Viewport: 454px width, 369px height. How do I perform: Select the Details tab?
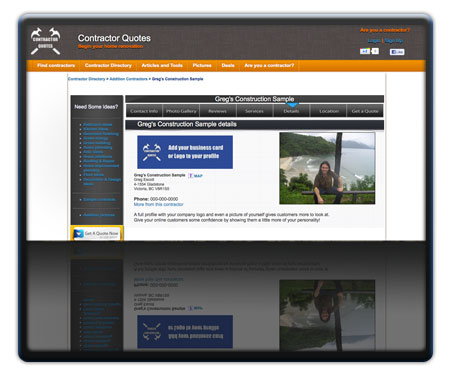(291, 111)
